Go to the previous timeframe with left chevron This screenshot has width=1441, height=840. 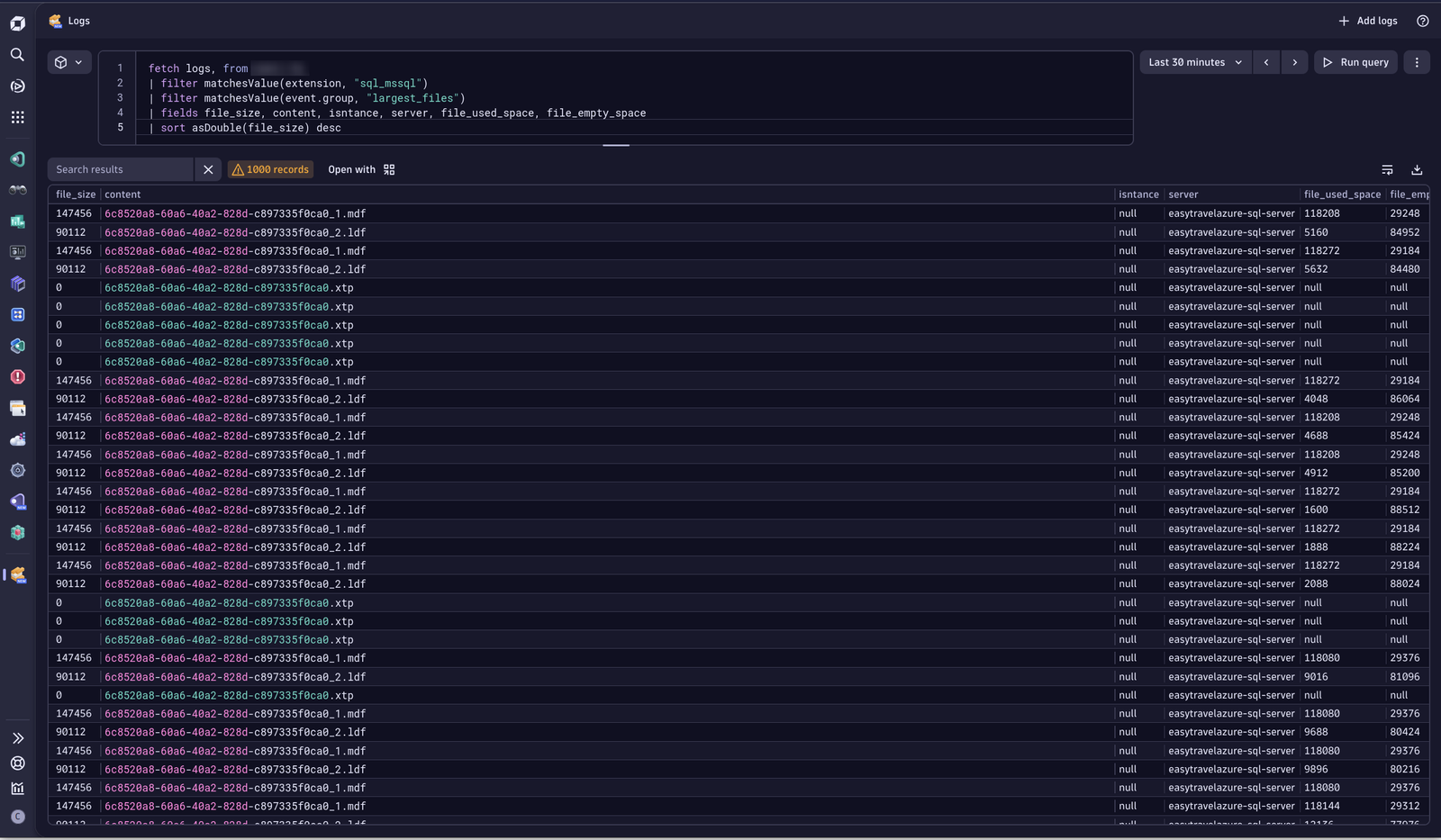(1266, 62)
